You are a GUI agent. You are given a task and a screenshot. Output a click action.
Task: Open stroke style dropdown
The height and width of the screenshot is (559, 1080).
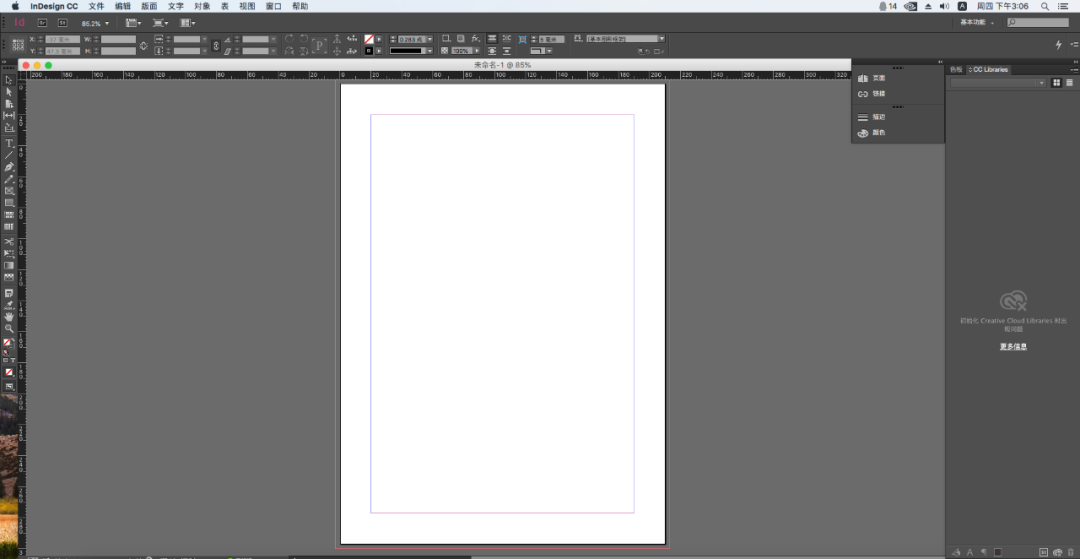pyautogui.click(x=430, y=51)
